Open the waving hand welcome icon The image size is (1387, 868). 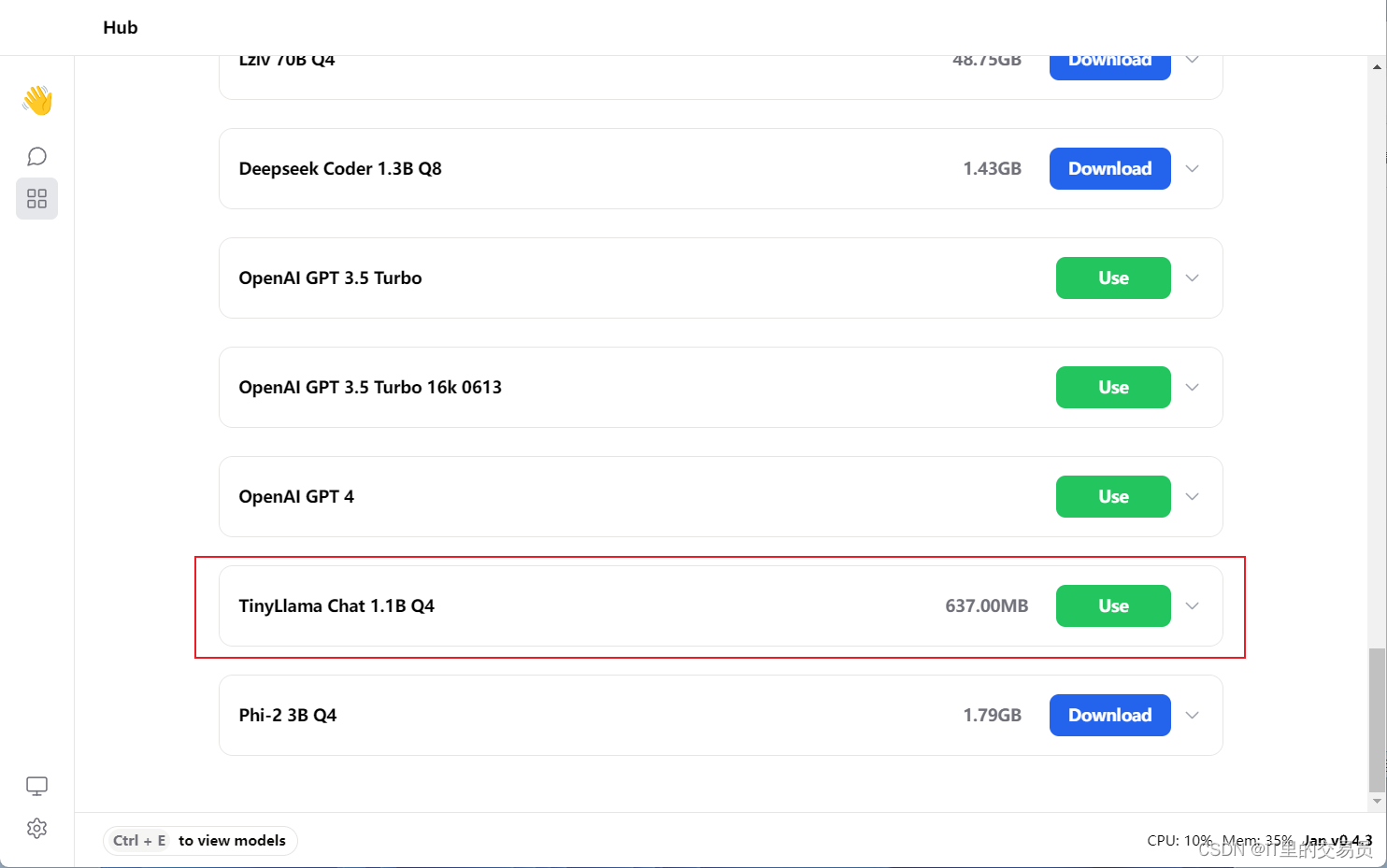(x=37, y=100)
